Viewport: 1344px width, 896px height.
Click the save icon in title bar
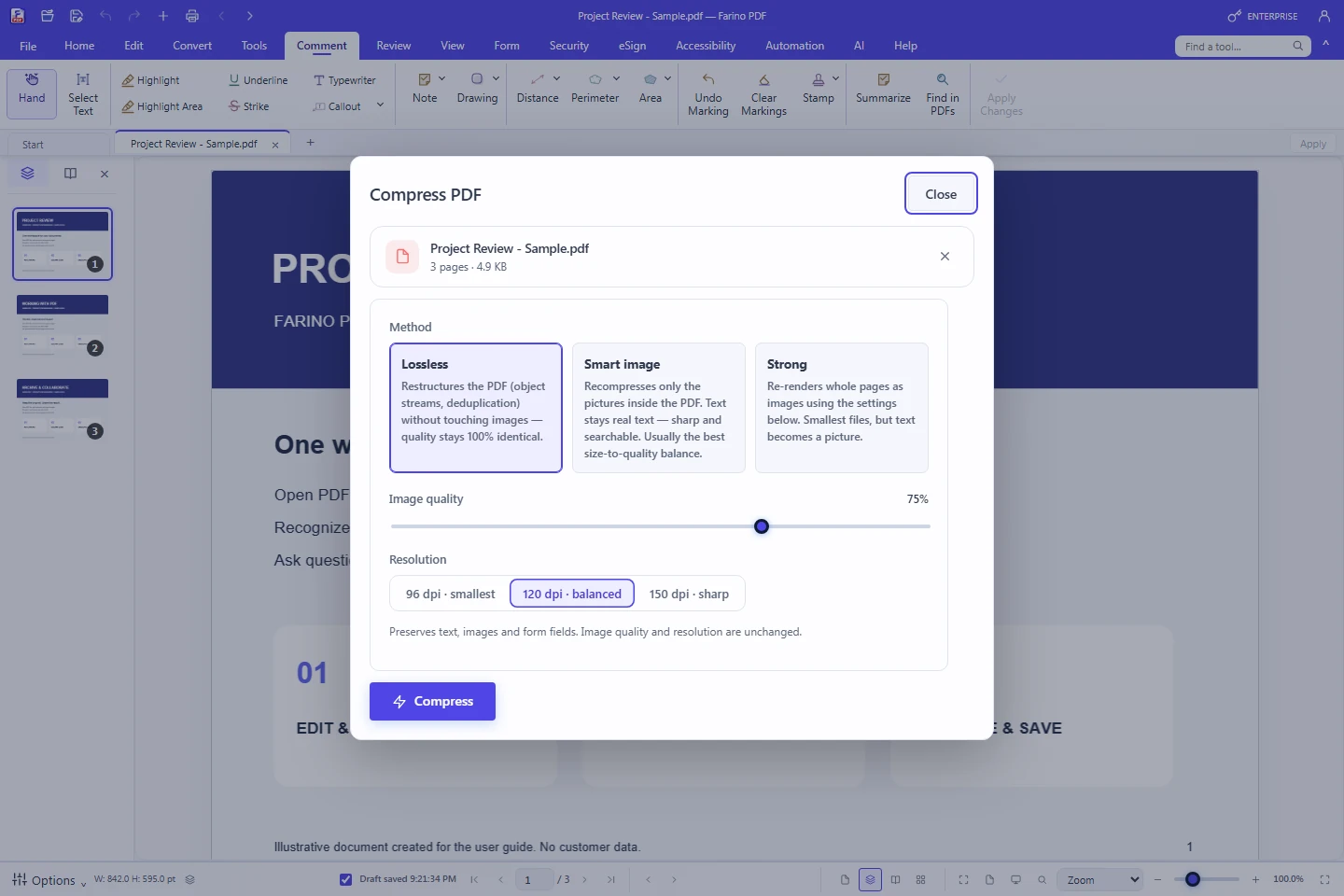77,16
